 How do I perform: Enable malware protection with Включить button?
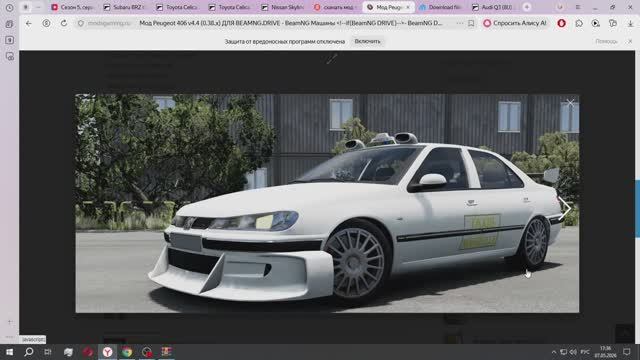pyautogui.click(x=367, y=41)
